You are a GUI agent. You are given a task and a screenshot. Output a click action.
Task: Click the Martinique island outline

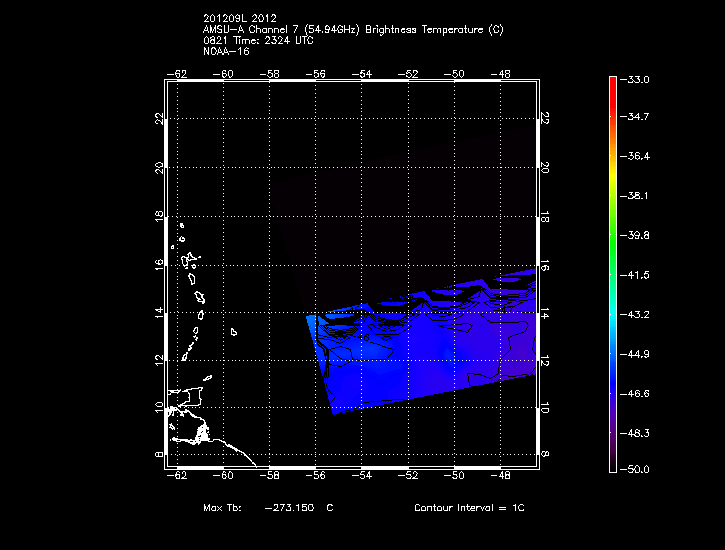[200, 297]
